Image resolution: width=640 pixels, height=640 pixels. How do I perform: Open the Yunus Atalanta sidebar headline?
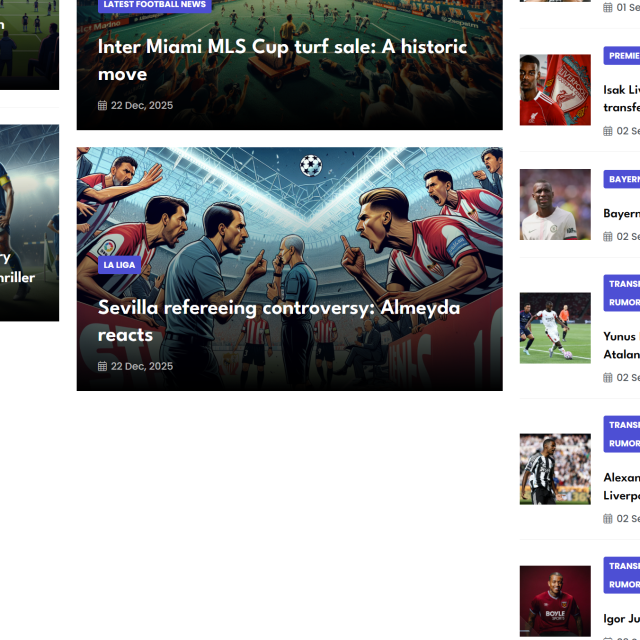pyautogui.click(x=621, y=345)
